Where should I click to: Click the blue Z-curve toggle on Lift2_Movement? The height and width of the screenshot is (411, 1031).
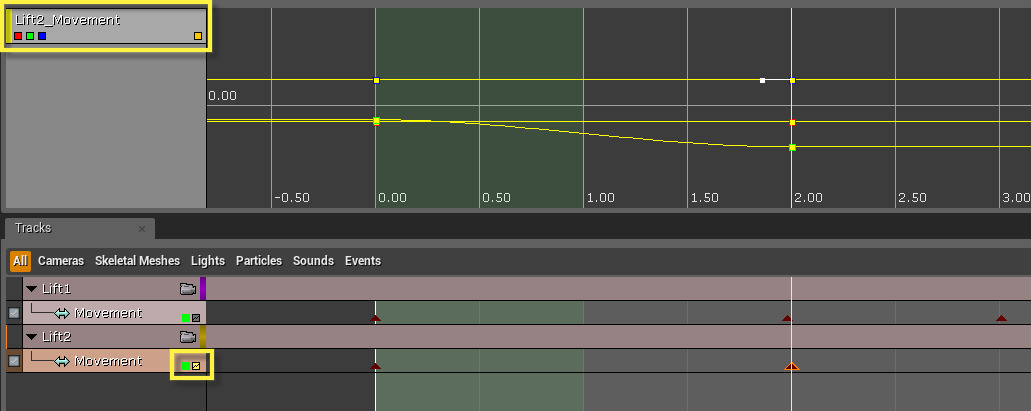click(x=42, y=36)
